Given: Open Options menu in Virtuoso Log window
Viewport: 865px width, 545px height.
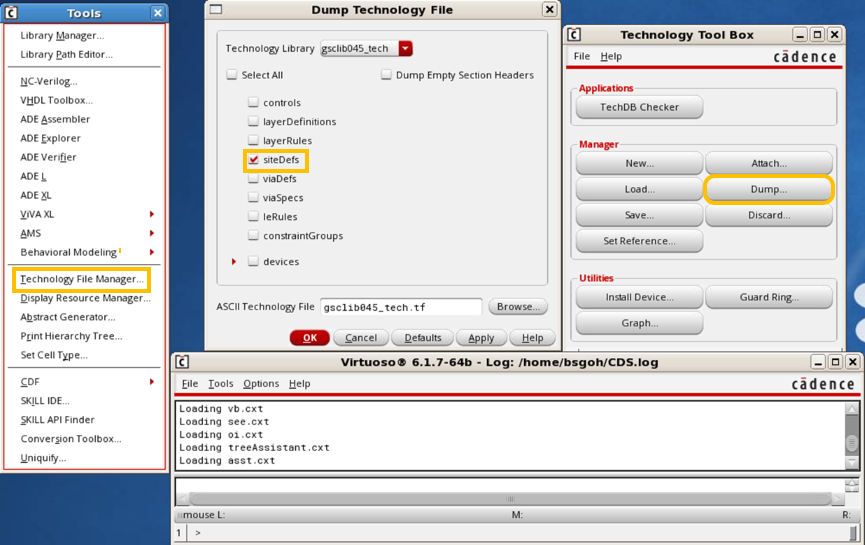Looking at the screenshot, I should click(261, 383).
